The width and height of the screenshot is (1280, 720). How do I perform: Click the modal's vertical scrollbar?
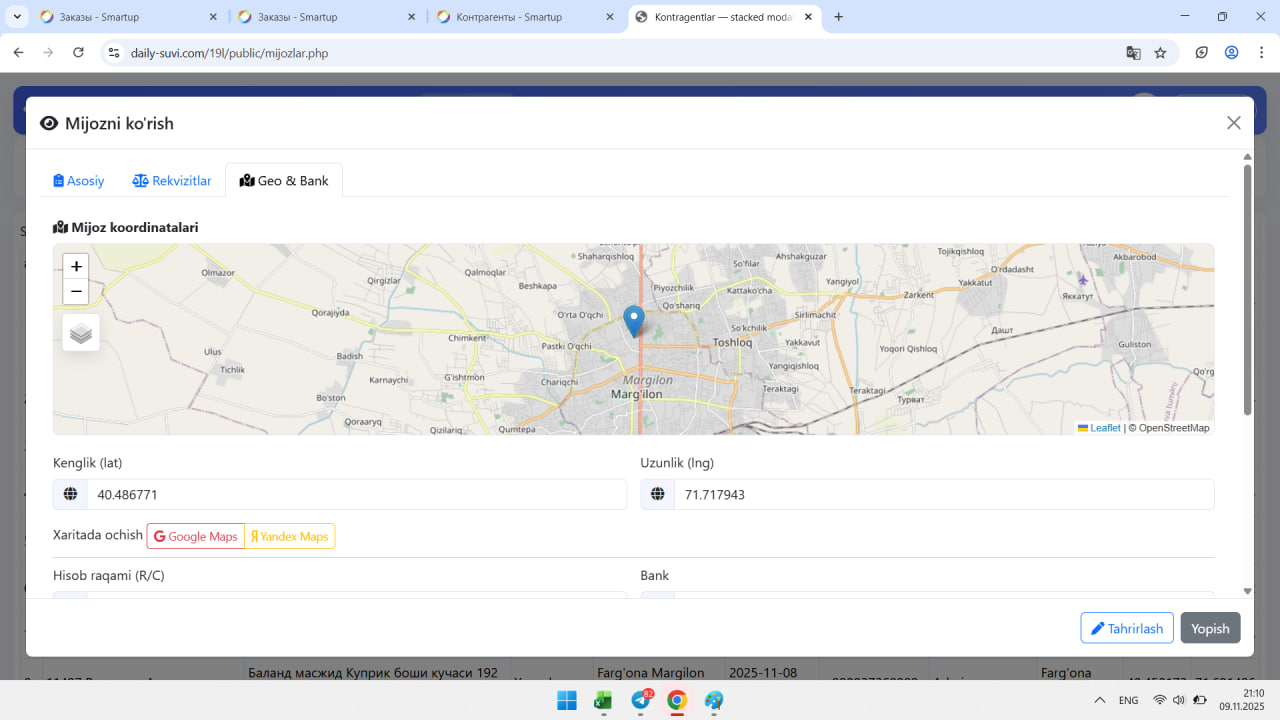click(1247, 290)
